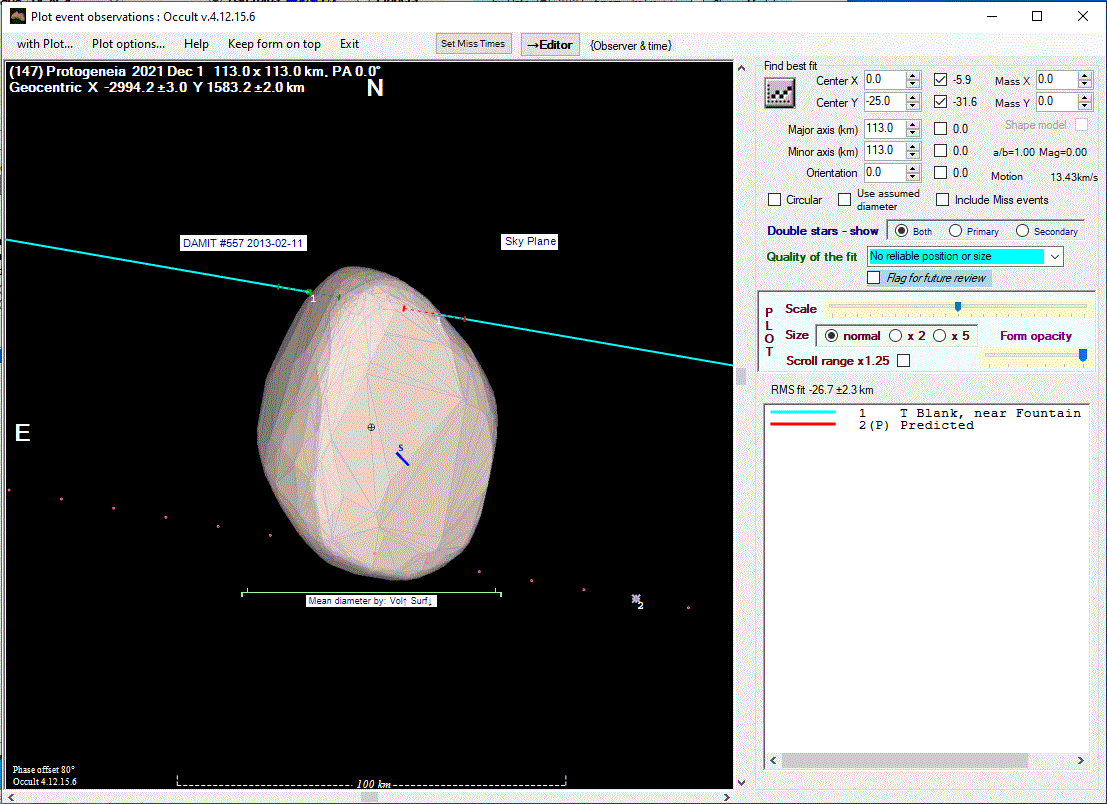
Task: Click the Orientation input field
Action: pyautogui.click(x=885, y=172)
